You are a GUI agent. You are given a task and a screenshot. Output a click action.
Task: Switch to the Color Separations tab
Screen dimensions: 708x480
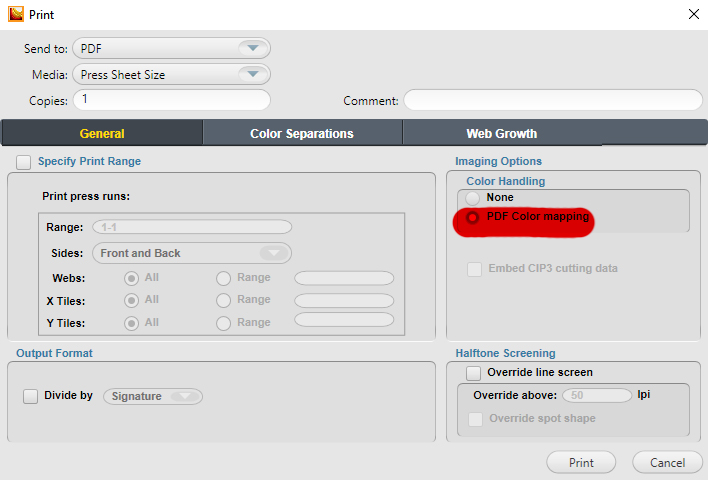pyautogui.click(x=302, y=133)
